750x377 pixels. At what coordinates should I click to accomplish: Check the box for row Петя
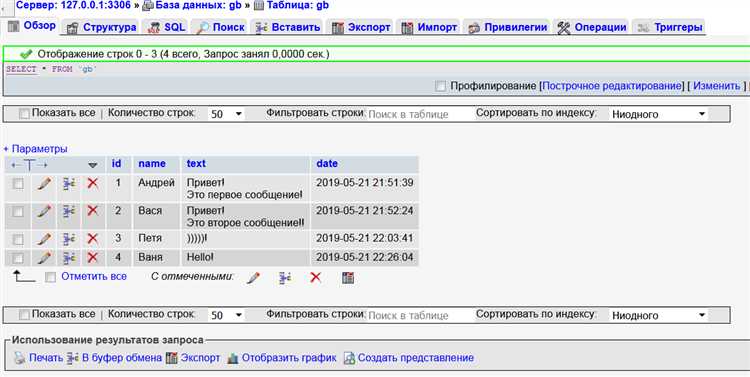[18, 239]
